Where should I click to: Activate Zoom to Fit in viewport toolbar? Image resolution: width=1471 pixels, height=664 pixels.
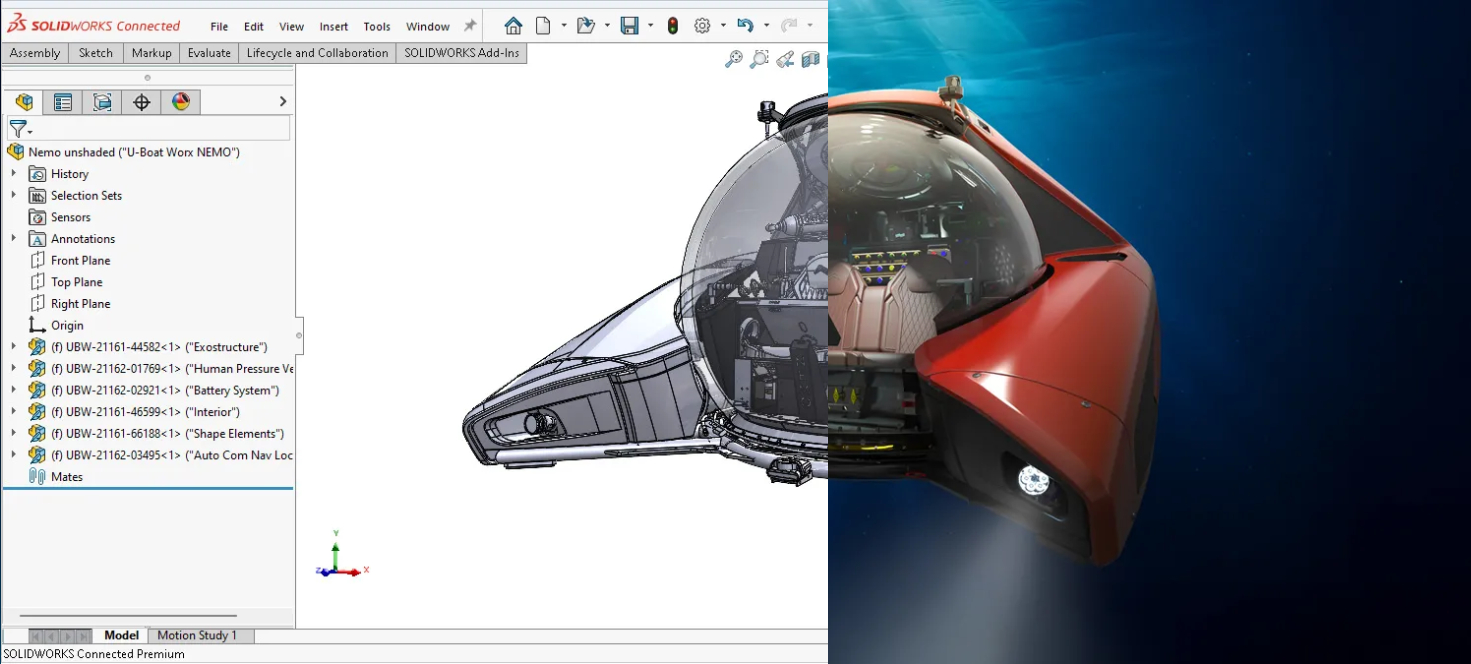click(x=734, y=59)
